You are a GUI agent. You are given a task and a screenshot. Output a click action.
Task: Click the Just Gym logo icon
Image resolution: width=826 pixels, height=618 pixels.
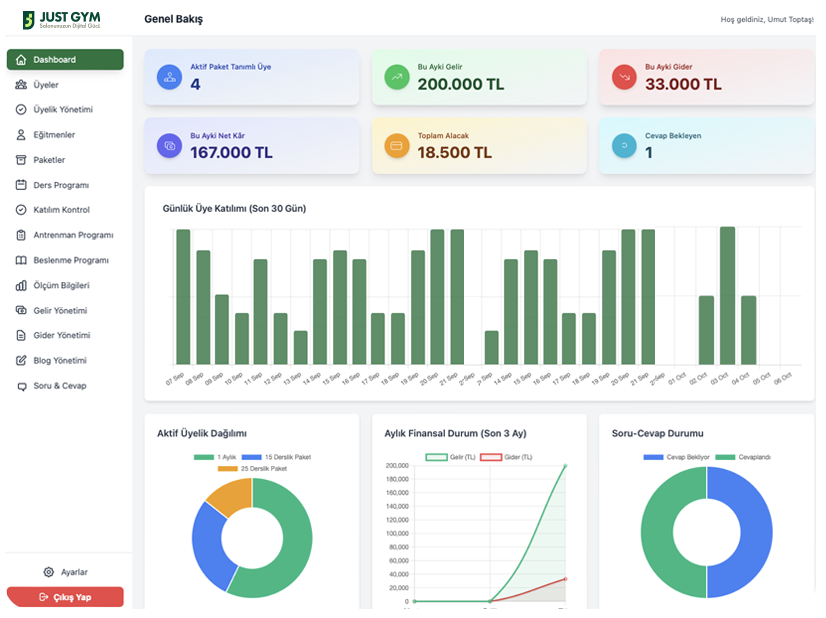coord(28,19)
